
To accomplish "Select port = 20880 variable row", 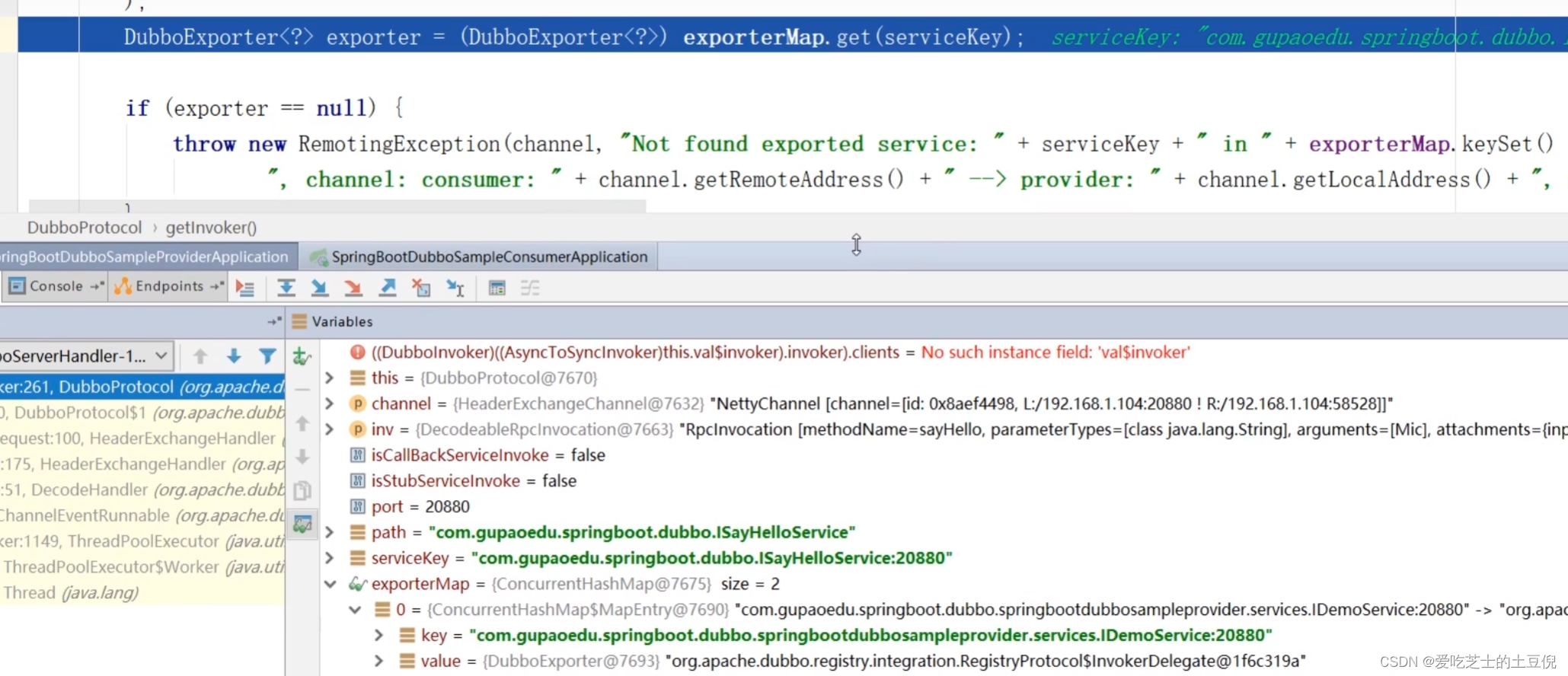I will (x=944, y=507).
